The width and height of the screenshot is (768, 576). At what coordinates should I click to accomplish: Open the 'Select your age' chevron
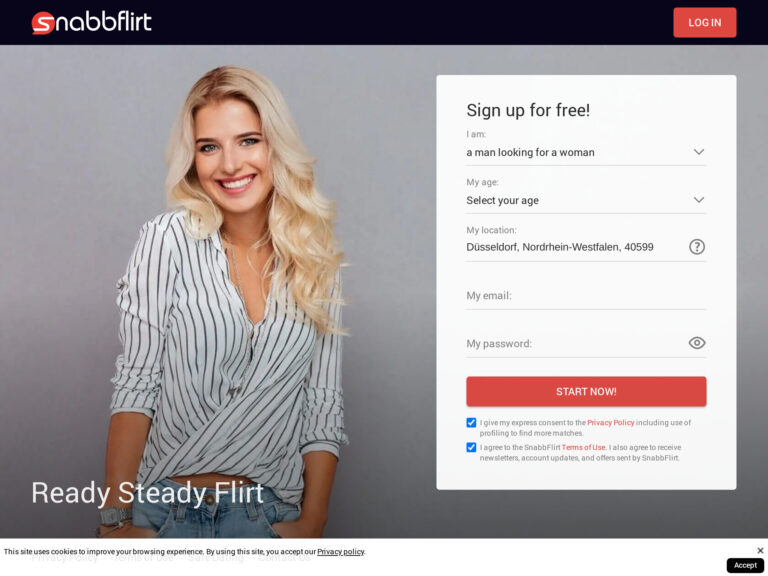[x=698, y=200]
